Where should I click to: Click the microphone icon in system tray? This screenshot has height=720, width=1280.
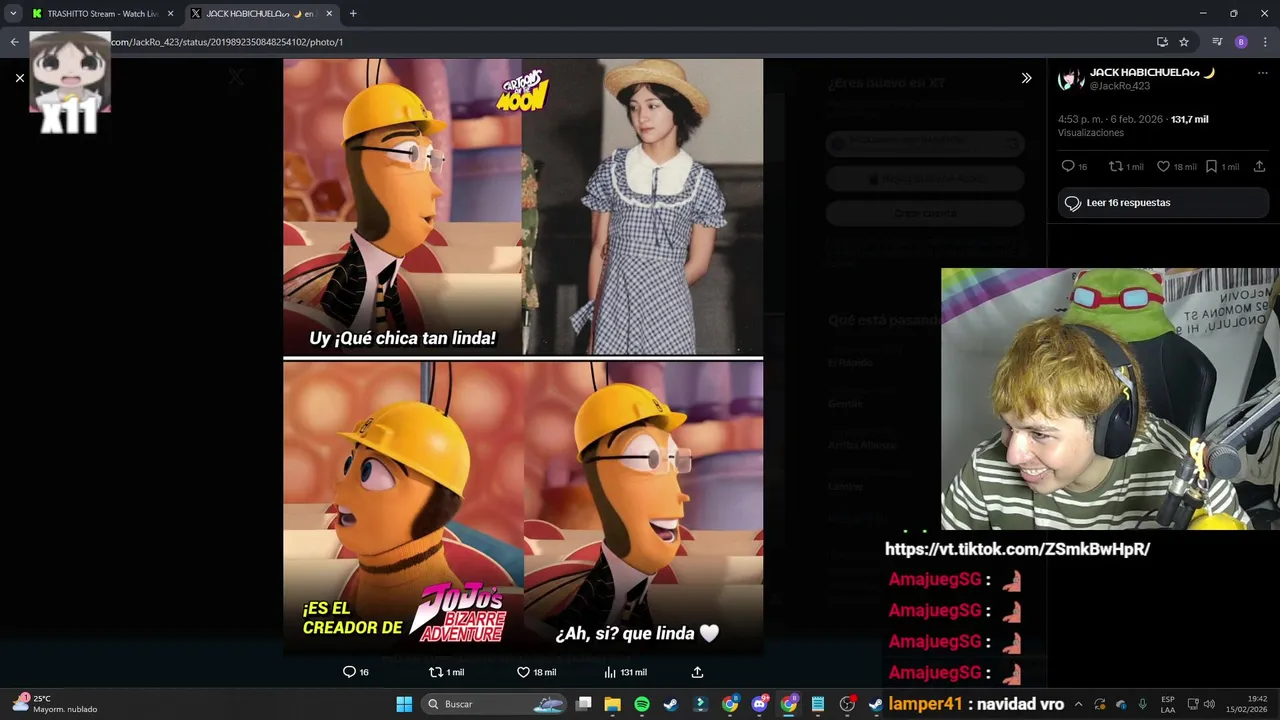[1142, 704]
